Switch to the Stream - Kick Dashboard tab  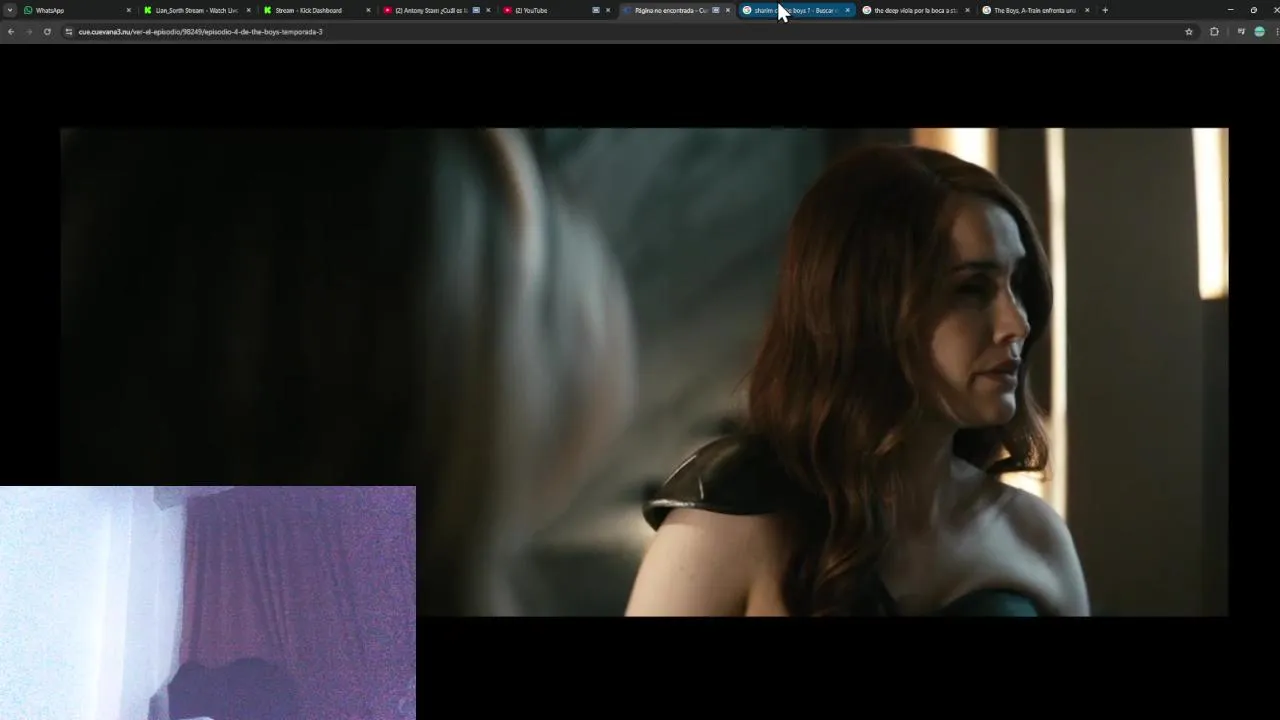(x=316, y=10)
